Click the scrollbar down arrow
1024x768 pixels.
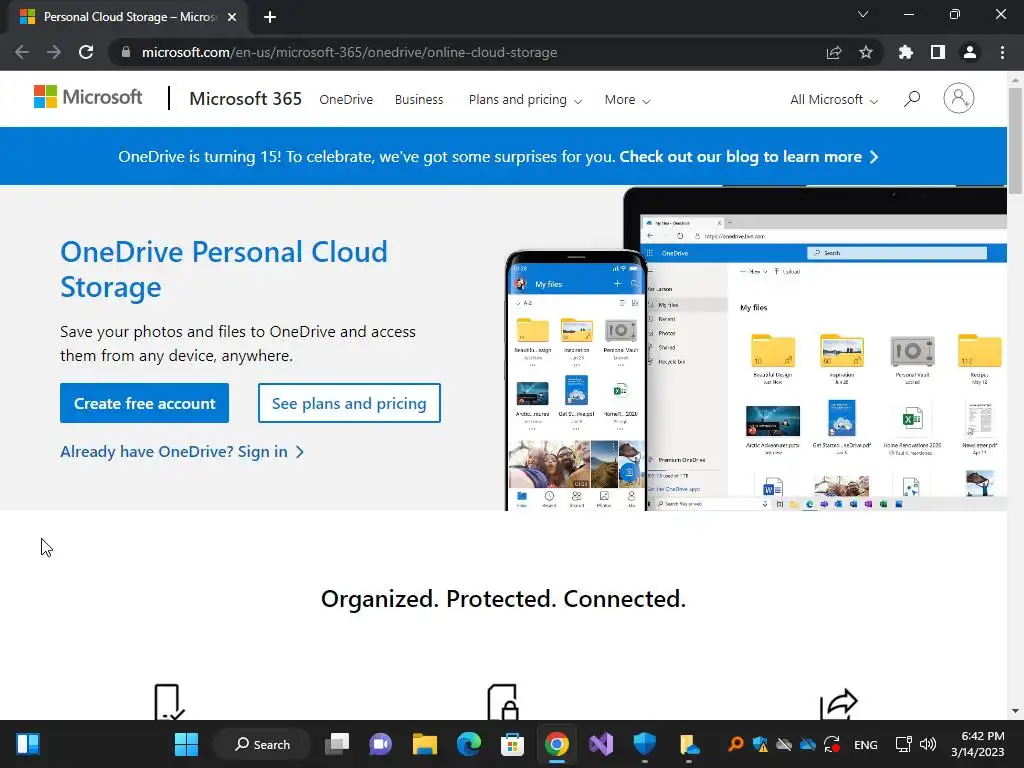1015,711
